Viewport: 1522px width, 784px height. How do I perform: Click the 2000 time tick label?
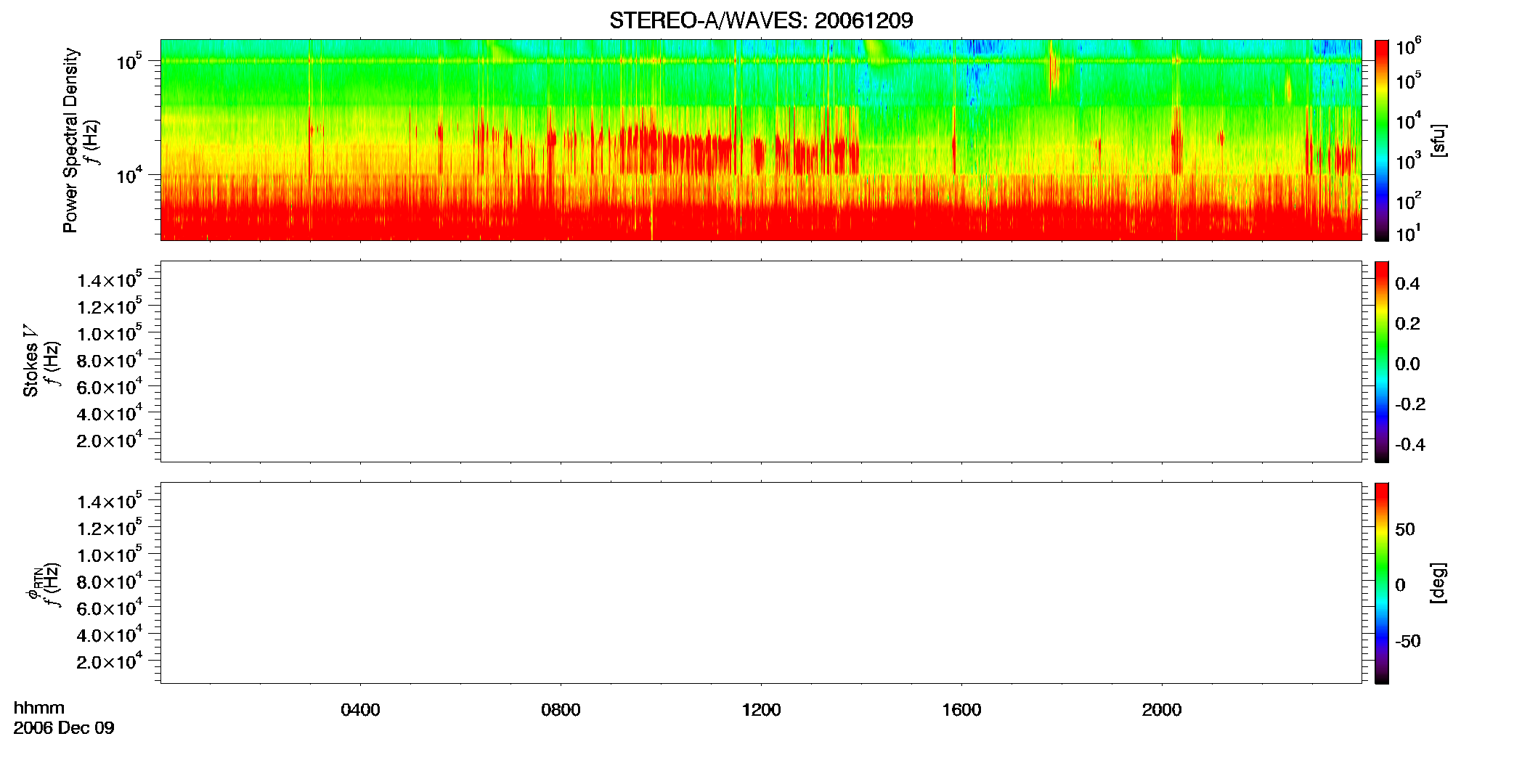1162,710
